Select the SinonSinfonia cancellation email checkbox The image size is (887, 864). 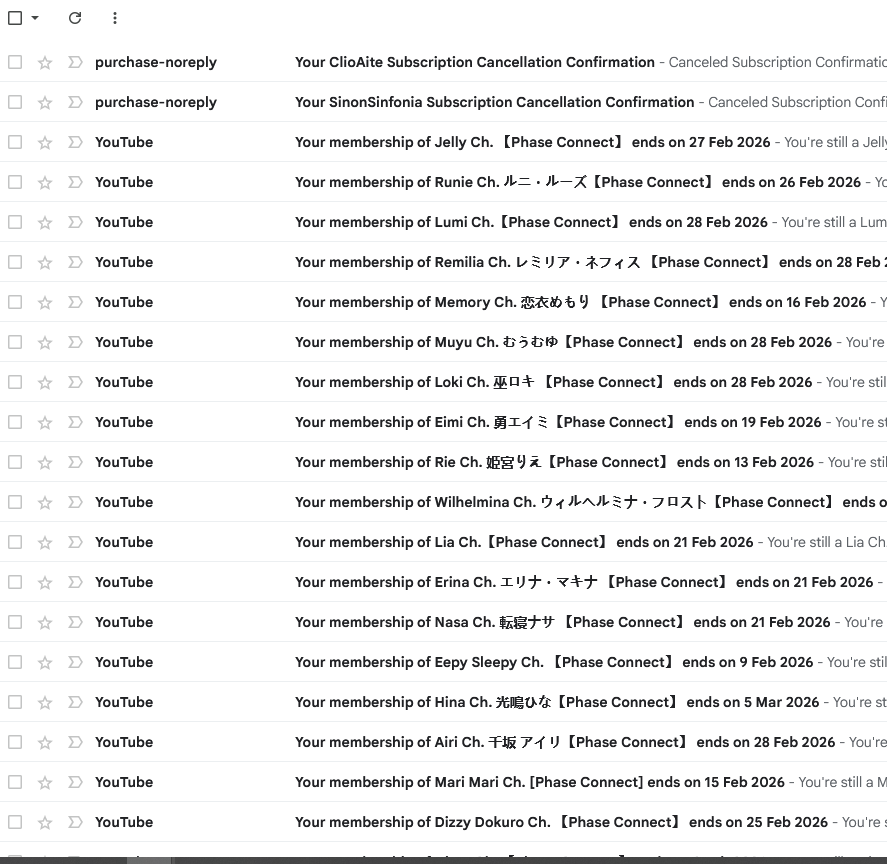click(x=15, y=102)
